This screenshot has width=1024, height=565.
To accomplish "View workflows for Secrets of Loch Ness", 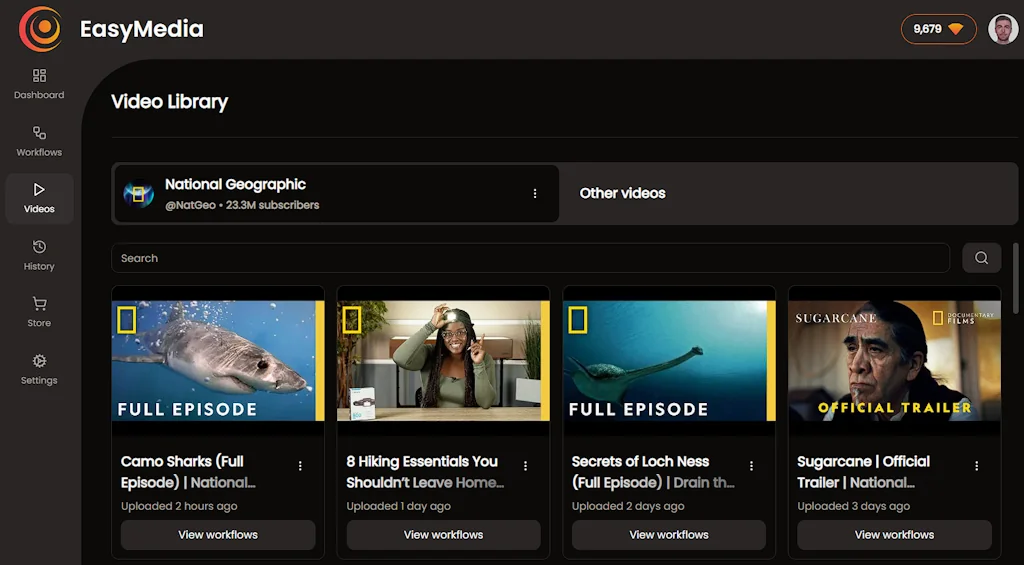I will point(669,534).
